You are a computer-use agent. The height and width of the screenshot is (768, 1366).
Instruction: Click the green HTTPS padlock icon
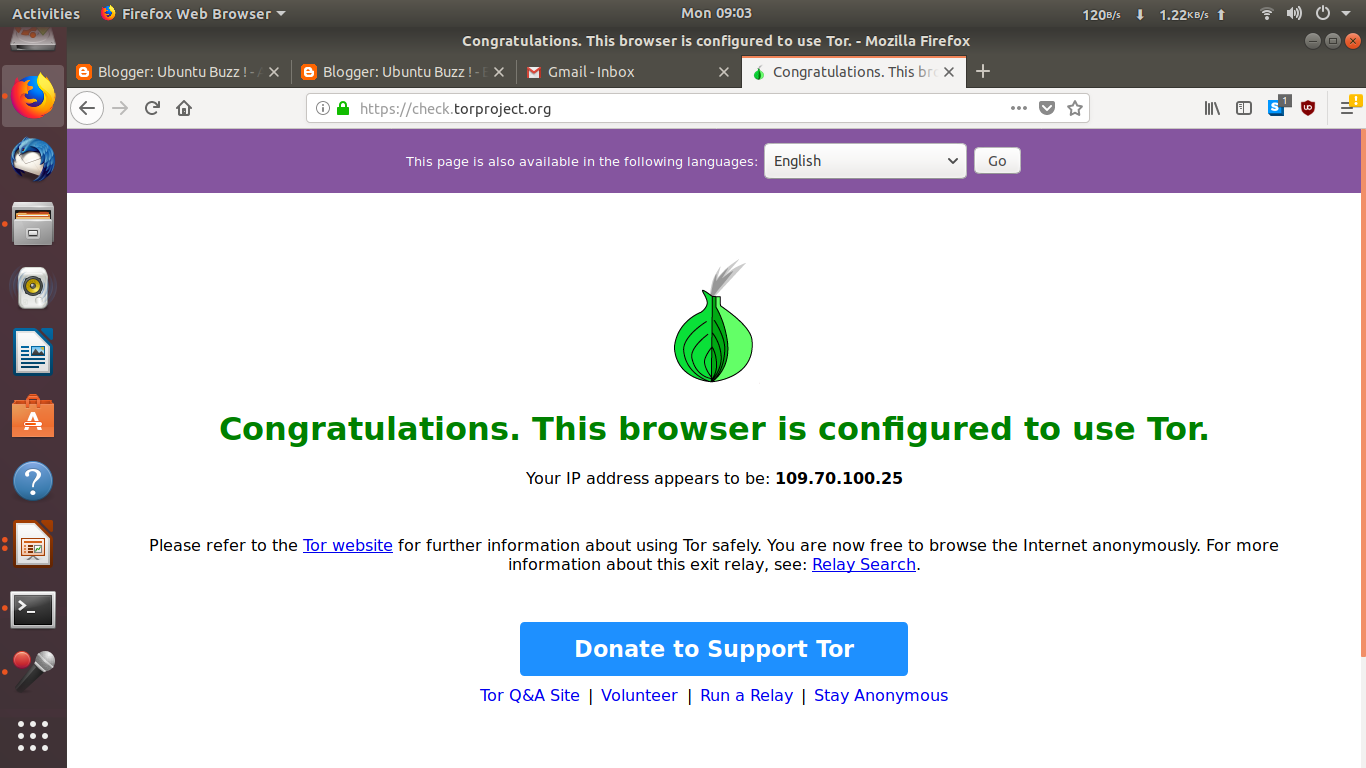click(343, 108)
